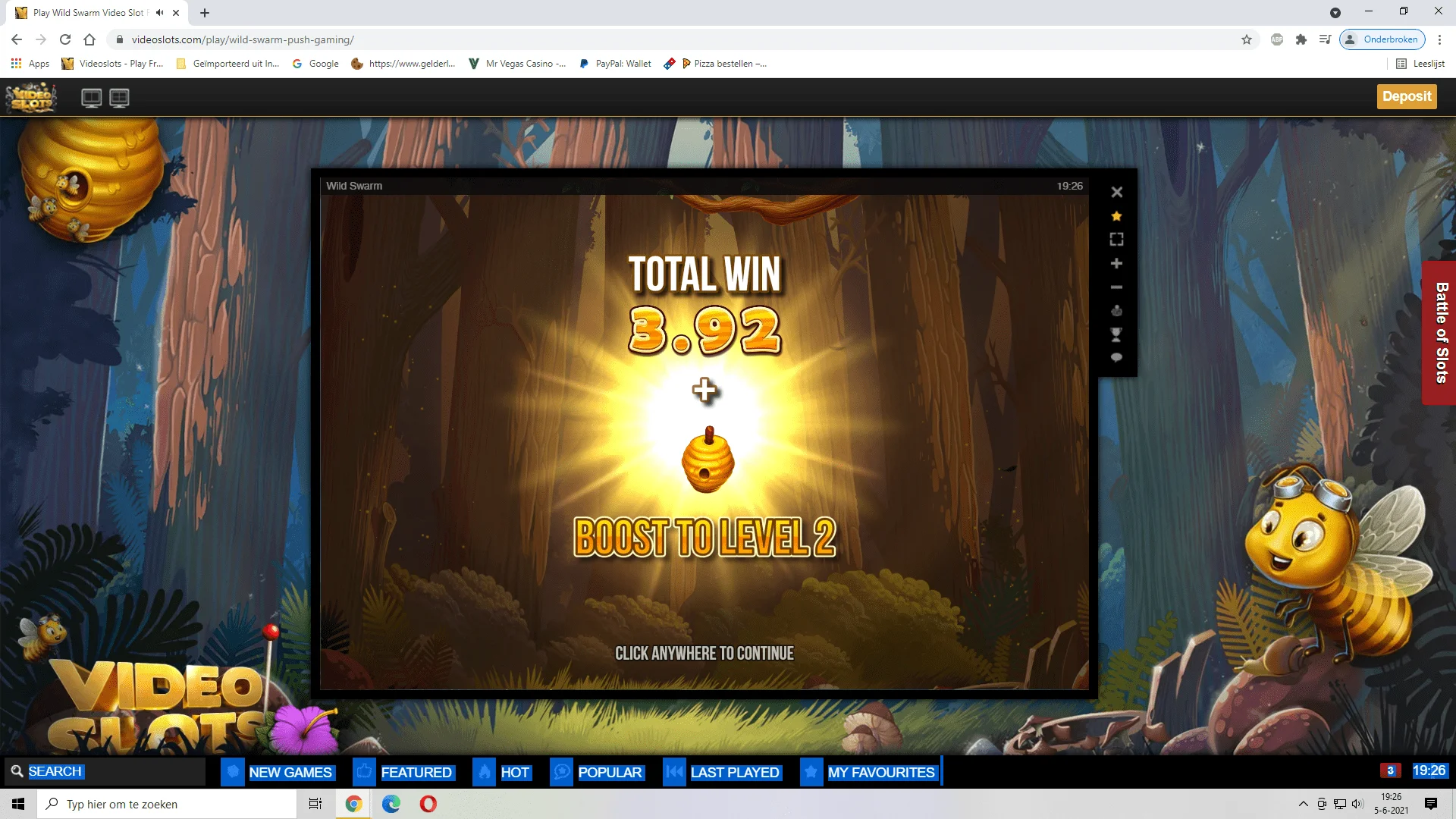This screenshot has height=819, width=1456.
Task: Click the Windows taskbar search box
Action: (167, 804)
